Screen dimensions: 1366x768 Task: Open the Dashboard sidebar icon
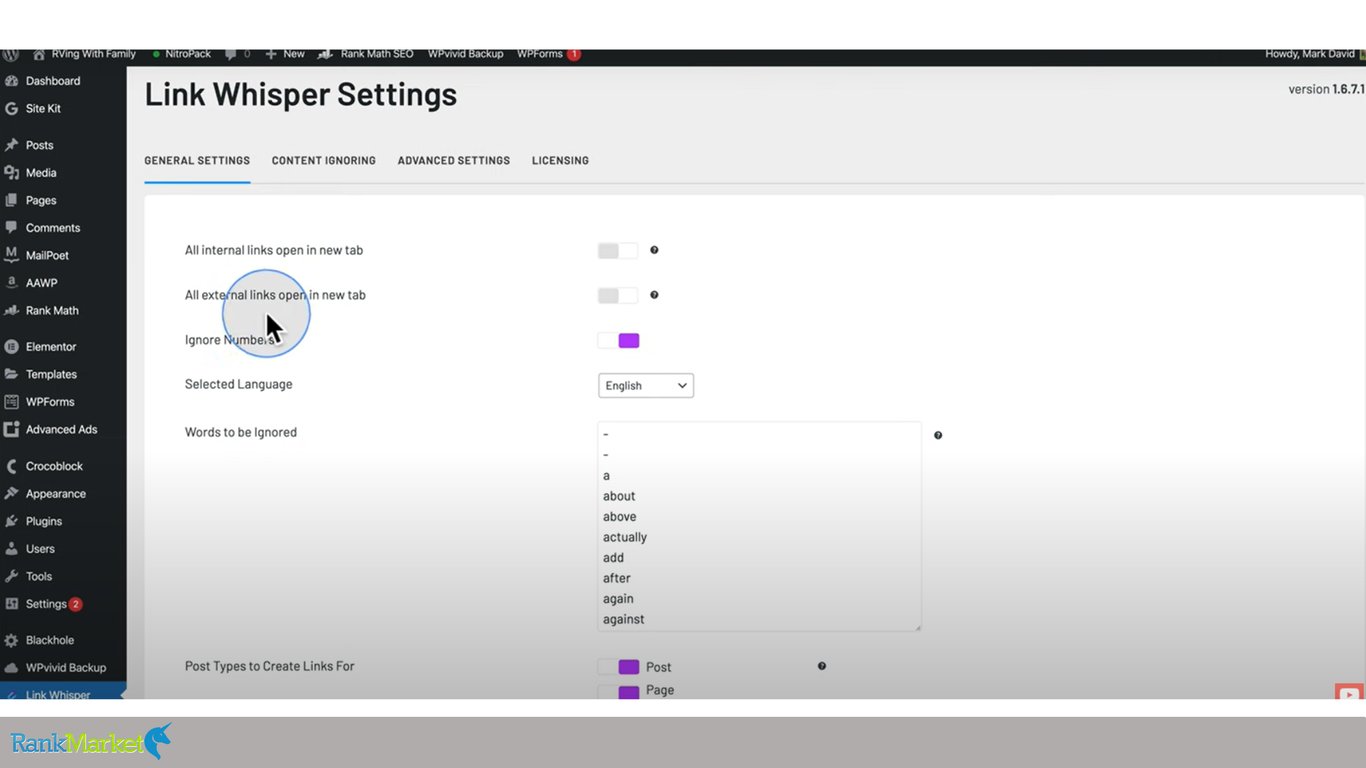(x=11, y=81)
